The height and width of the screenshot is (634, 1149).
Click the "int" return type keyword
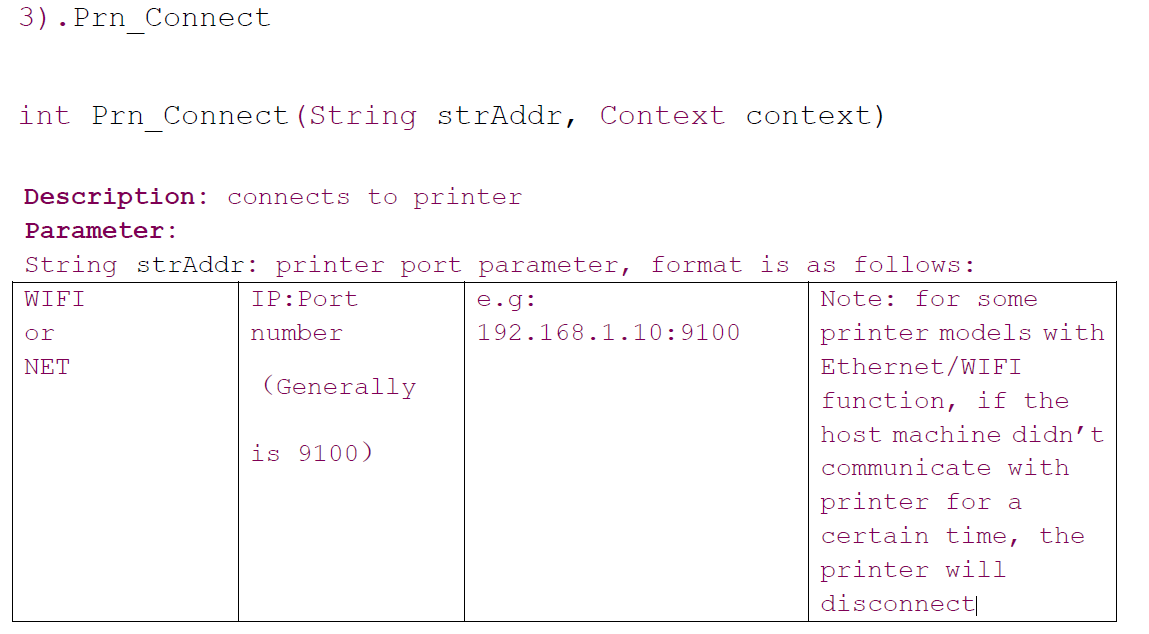click(44, 116)
